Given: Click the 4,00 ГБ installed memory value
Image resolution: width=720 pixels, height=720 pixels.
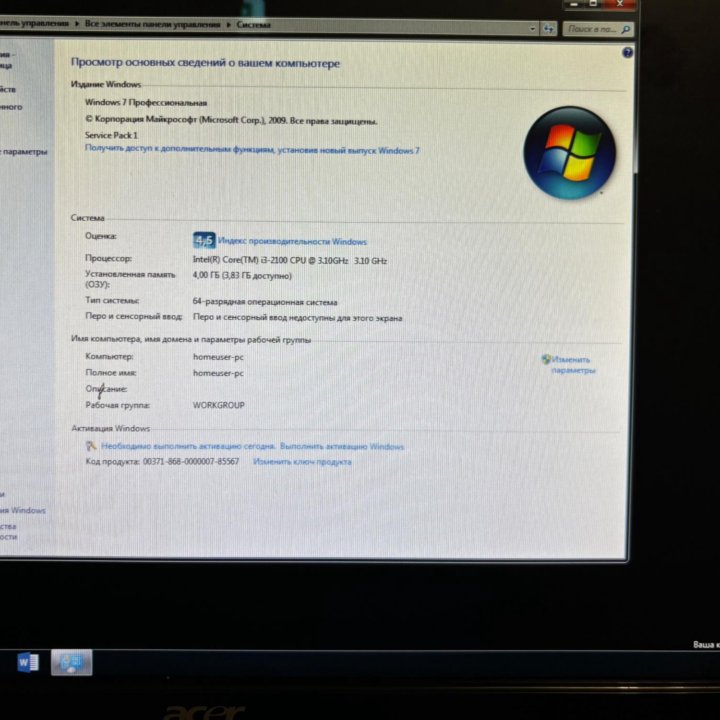Looking at the screenshot, I should [242, 276].
